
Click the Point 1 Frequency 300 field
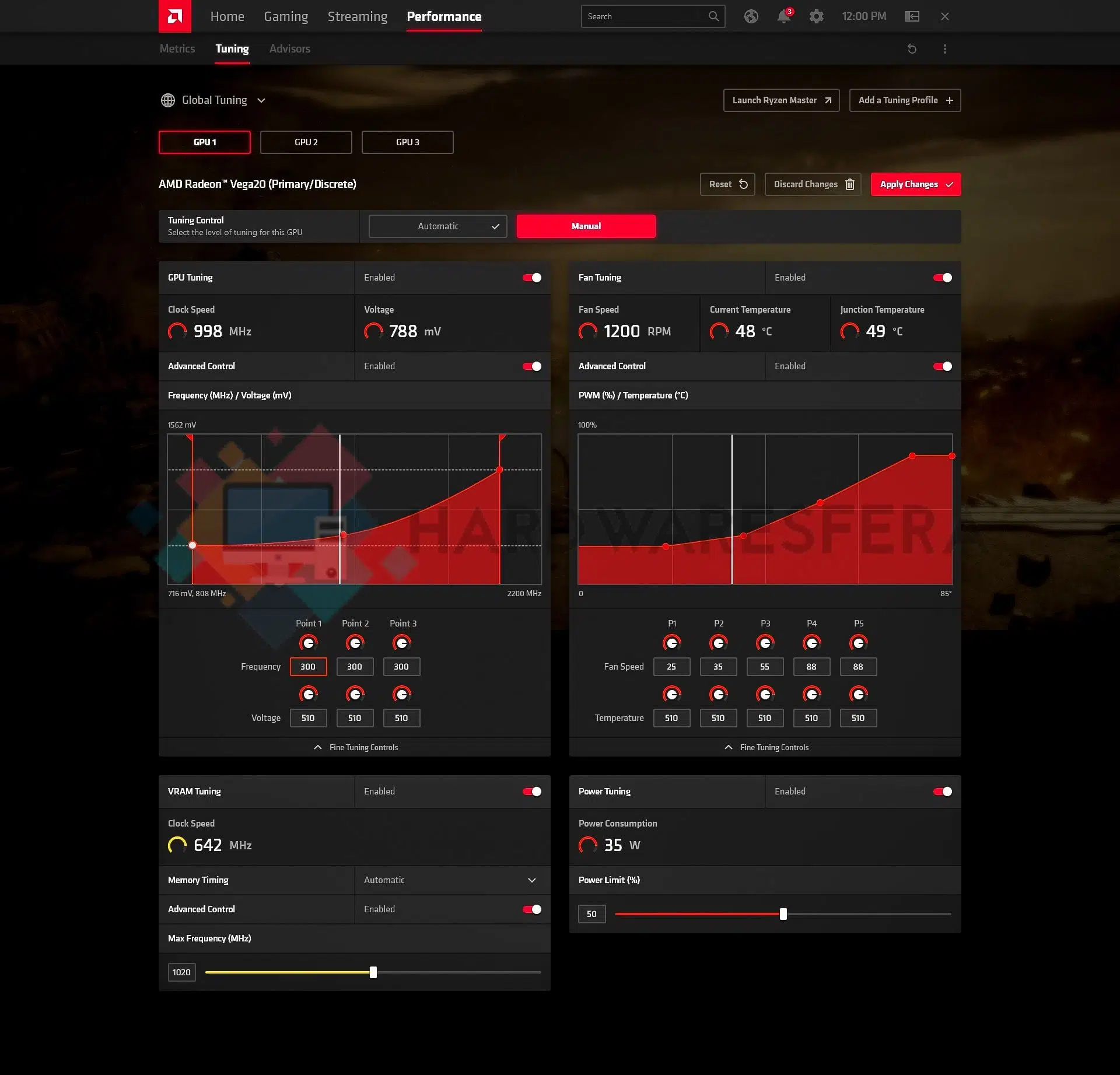tap(308, 667)
